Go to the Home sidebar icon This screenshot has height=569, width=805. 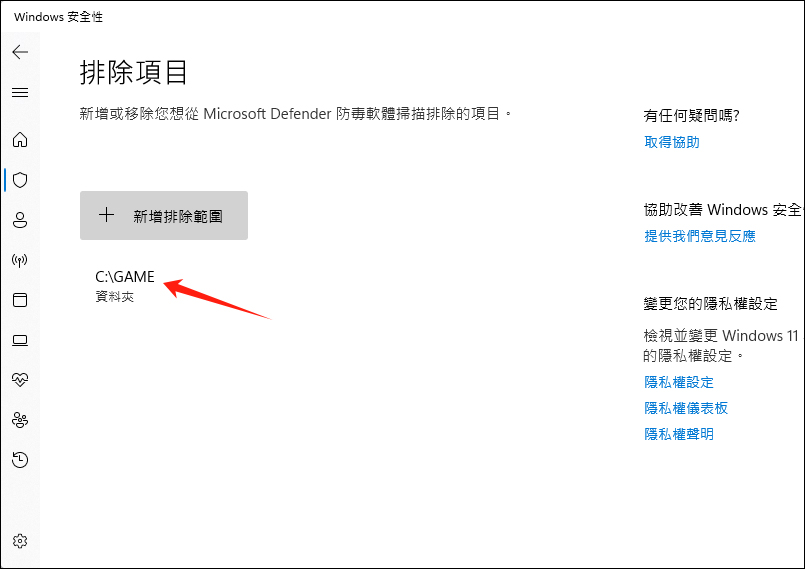(x=20, y=140)
